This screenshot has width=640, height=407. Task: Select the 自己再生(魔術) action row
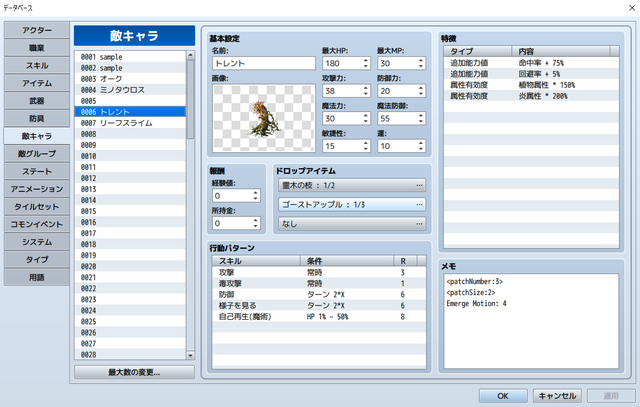tap(319, 316)
